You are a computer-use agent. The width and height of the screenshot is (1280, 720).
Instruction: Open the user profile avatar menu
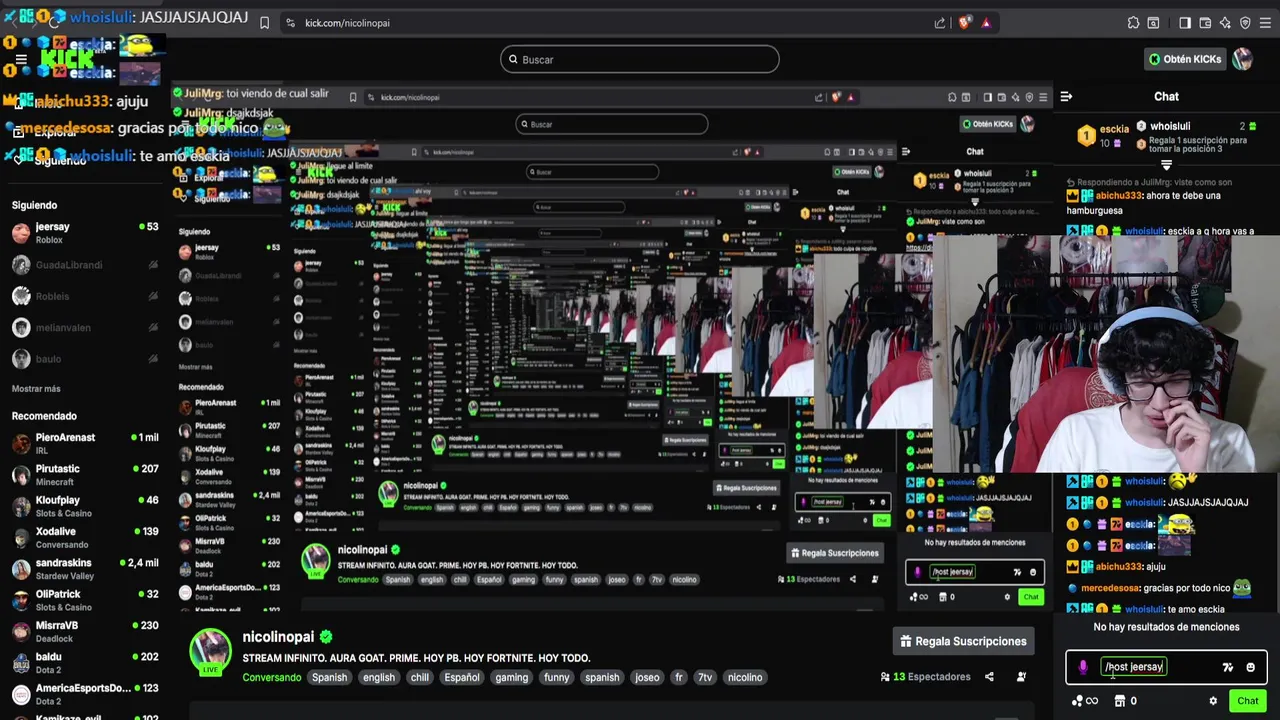tap(1243, 59)
